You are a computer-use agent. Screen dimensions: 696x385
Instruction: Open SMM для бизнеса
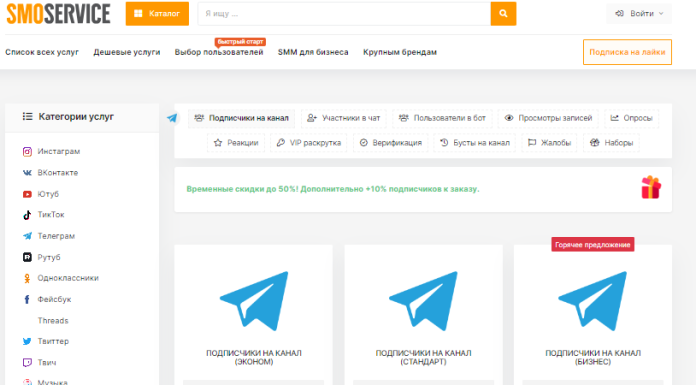(313, 52)
